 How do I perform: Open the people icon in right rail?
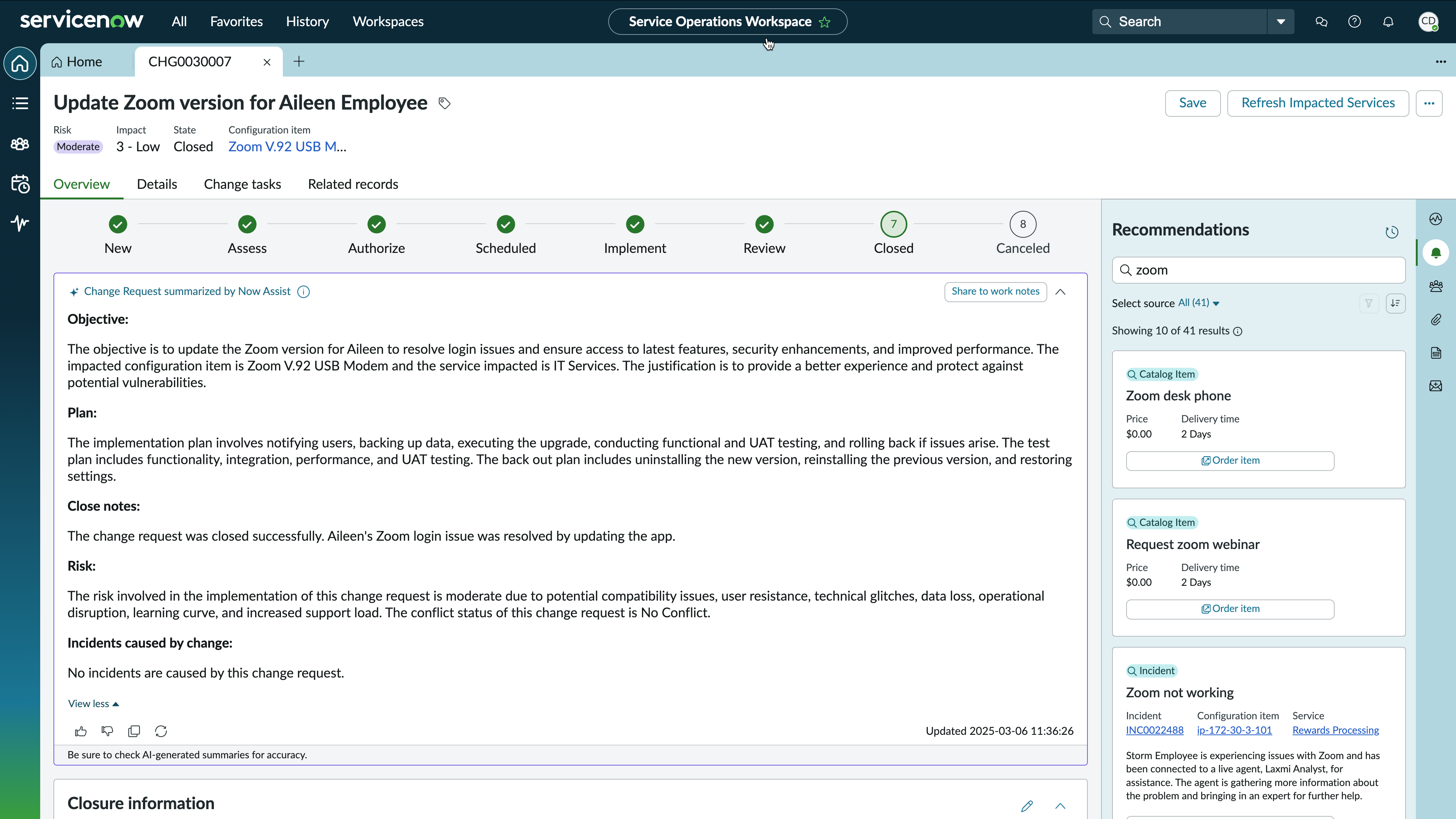[1436, 286]
